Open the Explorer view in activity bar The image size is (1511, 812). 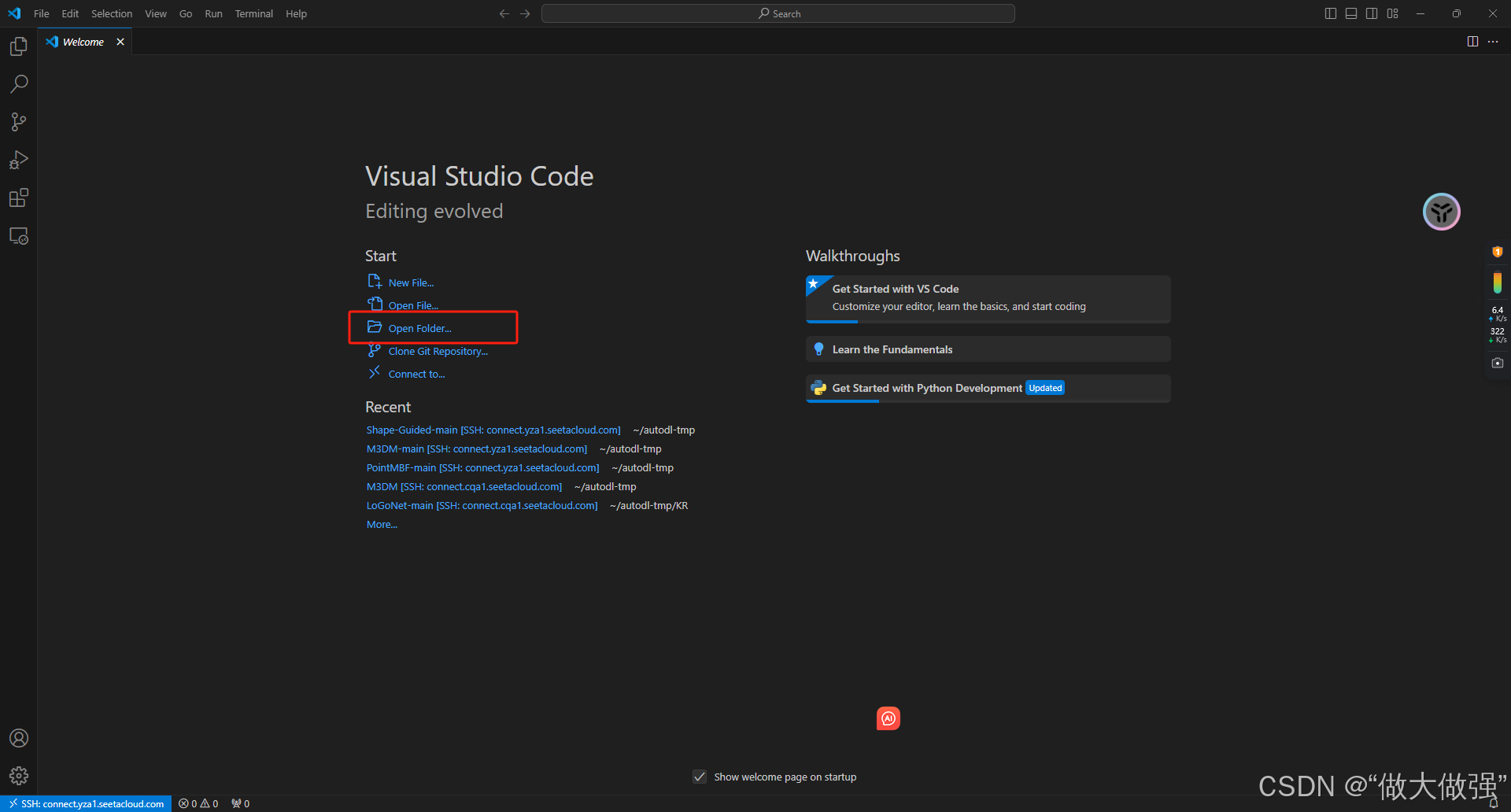(x=19, y=46)
